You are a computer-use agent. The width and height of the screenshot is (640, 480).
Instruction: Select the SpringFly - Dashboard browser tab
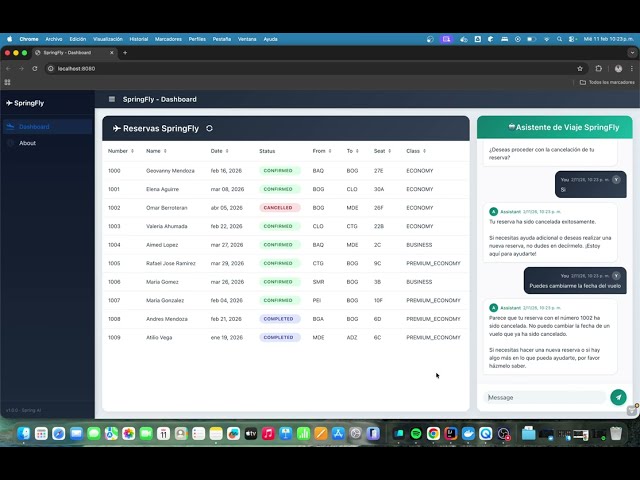(x=75, y=53)
